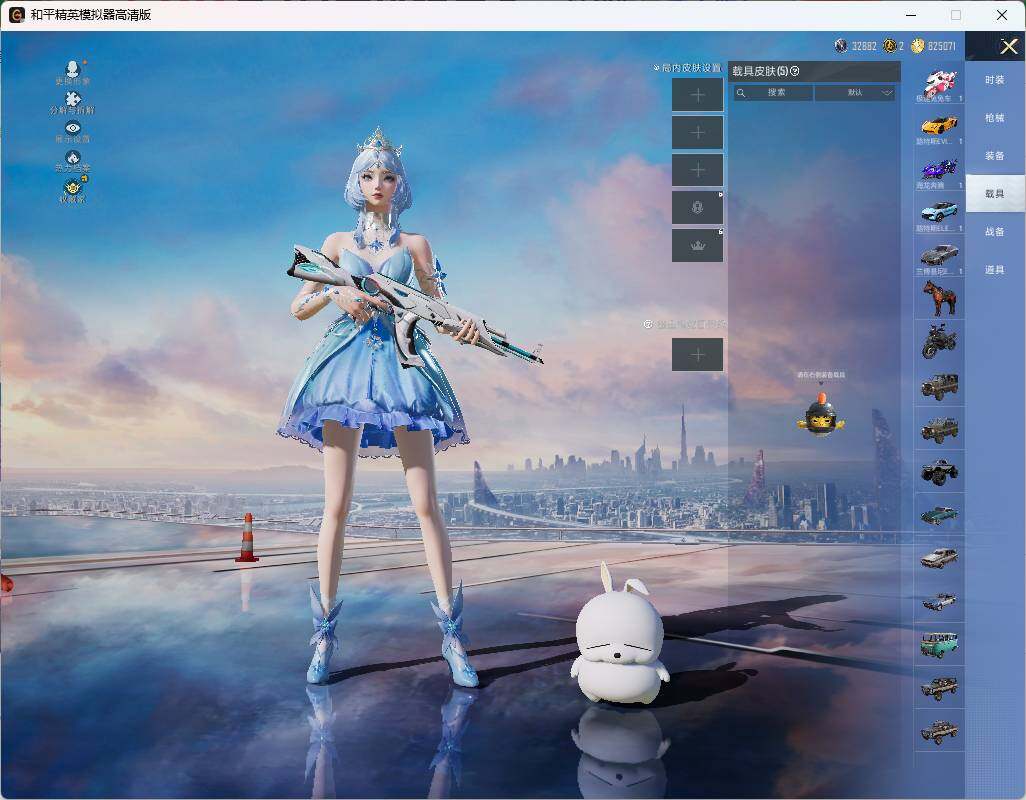This screenshot has height=800, width=1026.
Task: Switch to the 枪械 firearms tab
Action: tap(995, 118)
